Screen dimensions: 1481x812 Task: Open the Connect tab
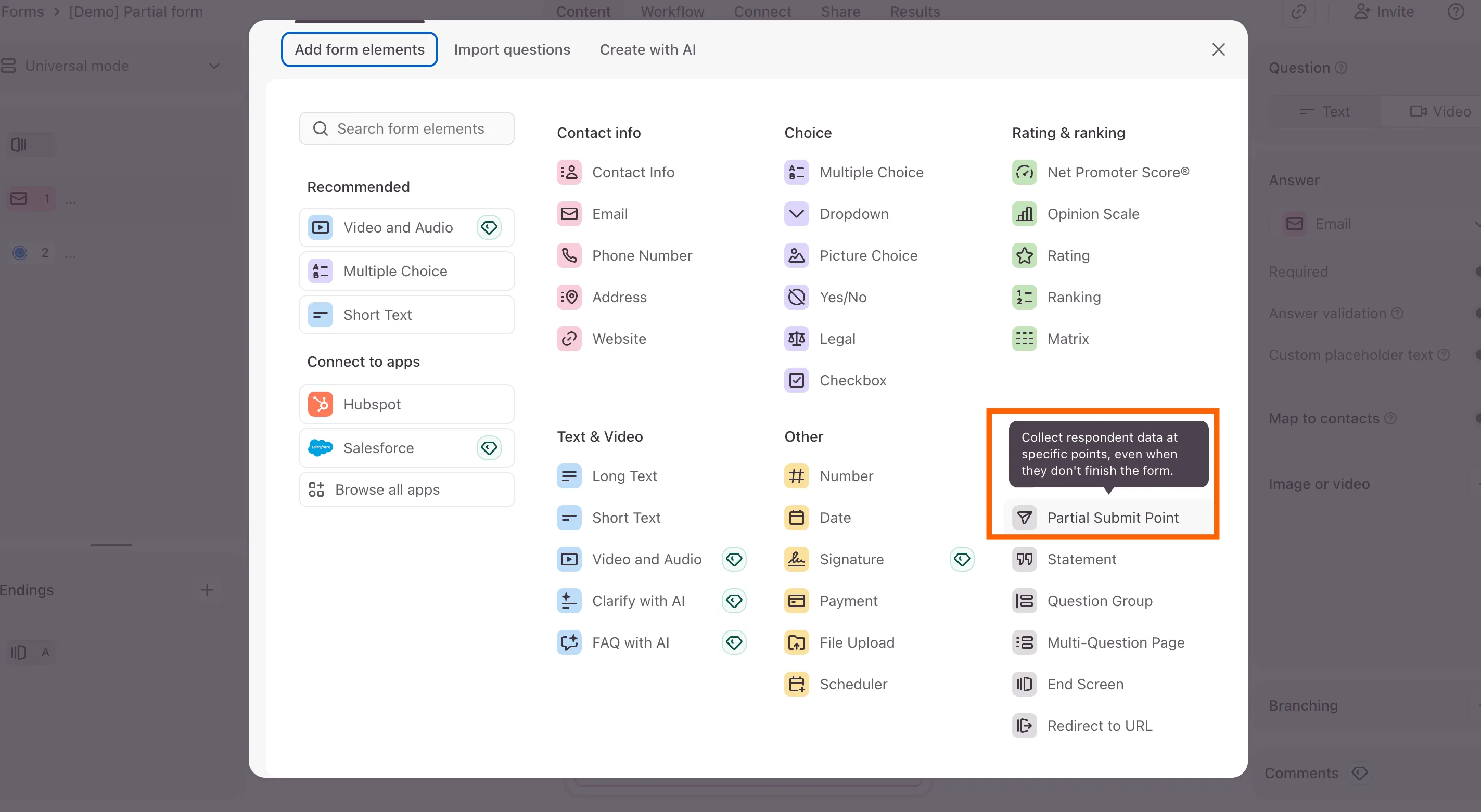coord(762,11)
